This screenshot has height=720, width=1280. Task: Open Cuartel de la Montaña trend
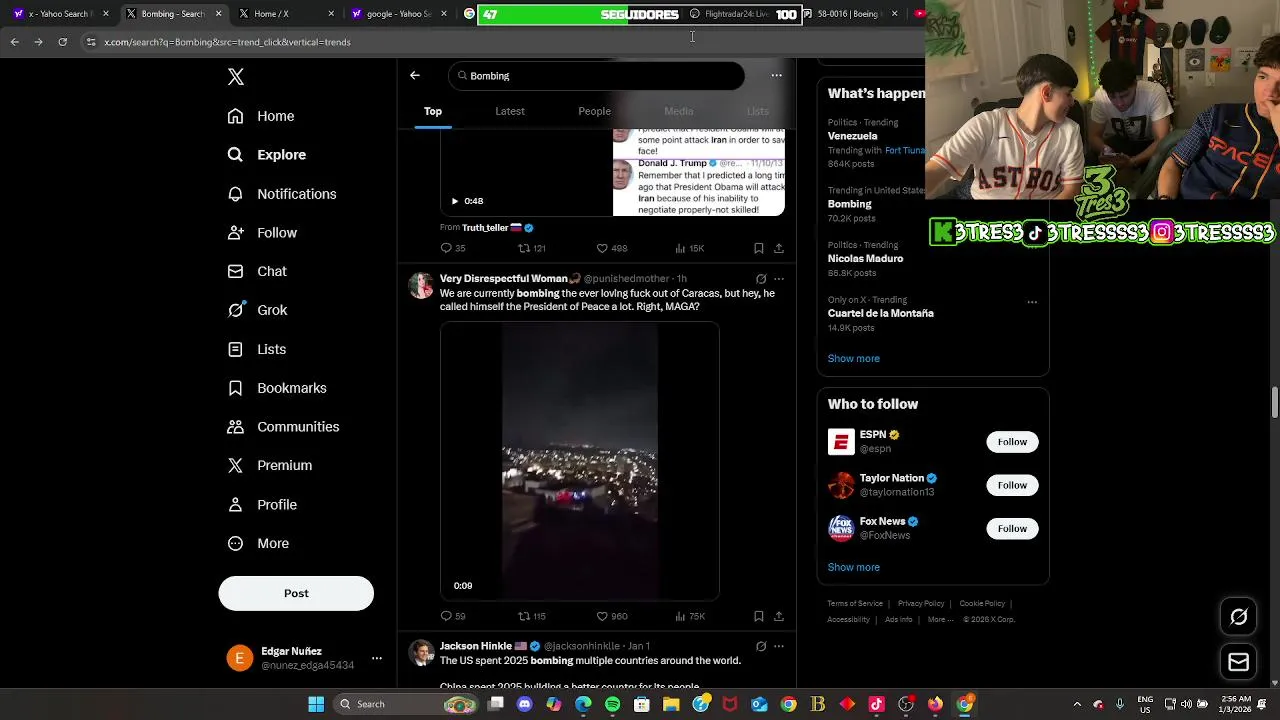coord(880,313)
